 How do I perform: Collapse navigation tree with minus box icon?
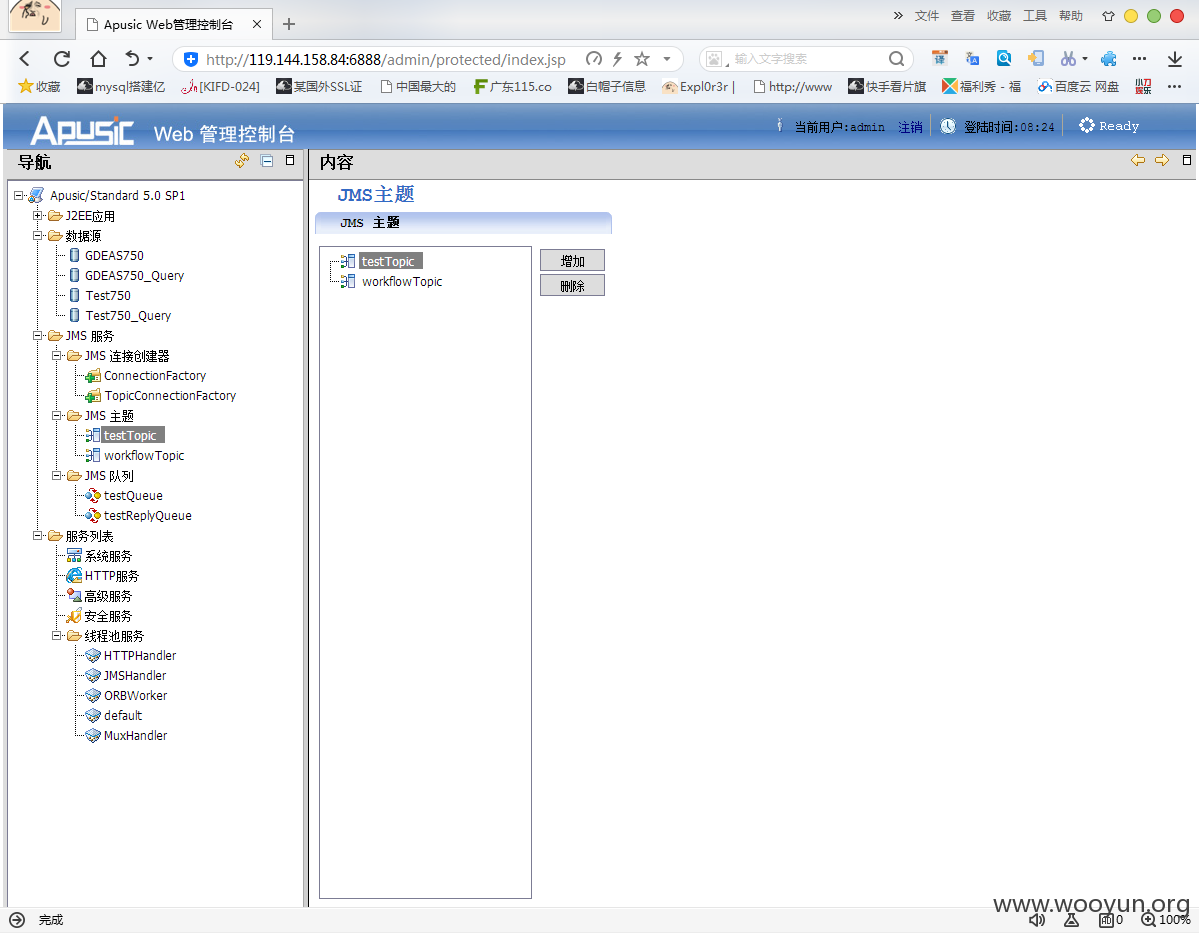pos(267,161)
